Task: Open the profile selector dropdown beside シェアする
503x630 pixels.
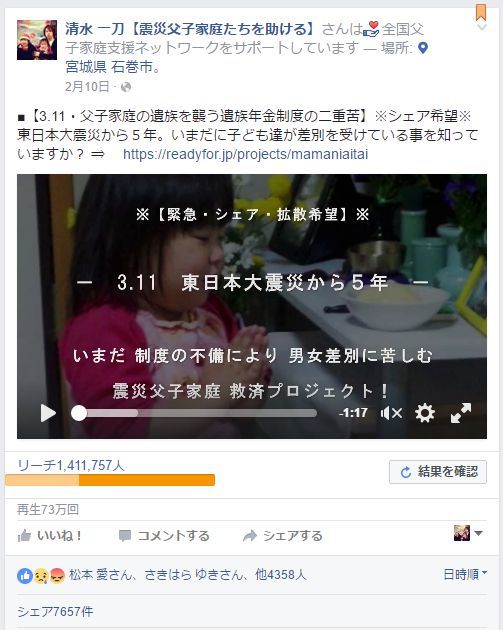Action: tap(468, 534)
